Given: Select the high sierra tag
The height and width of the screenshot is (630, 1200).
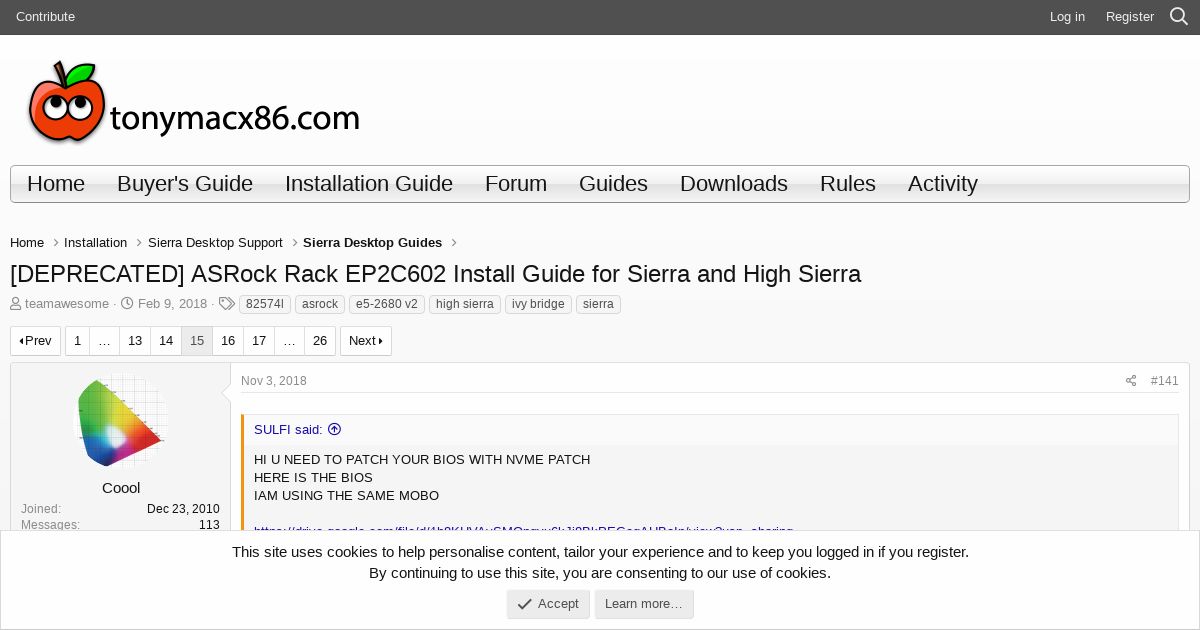Looking at the screenshot, I should [465, 304].
